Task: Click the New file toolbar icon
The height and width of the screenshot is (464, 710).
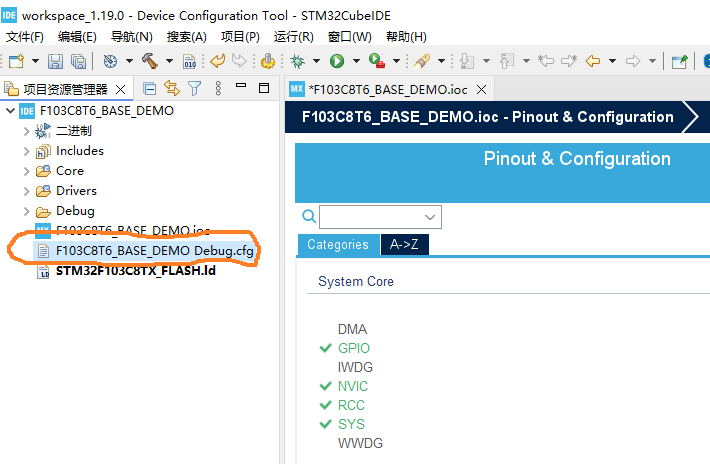Action: [16, 61]
